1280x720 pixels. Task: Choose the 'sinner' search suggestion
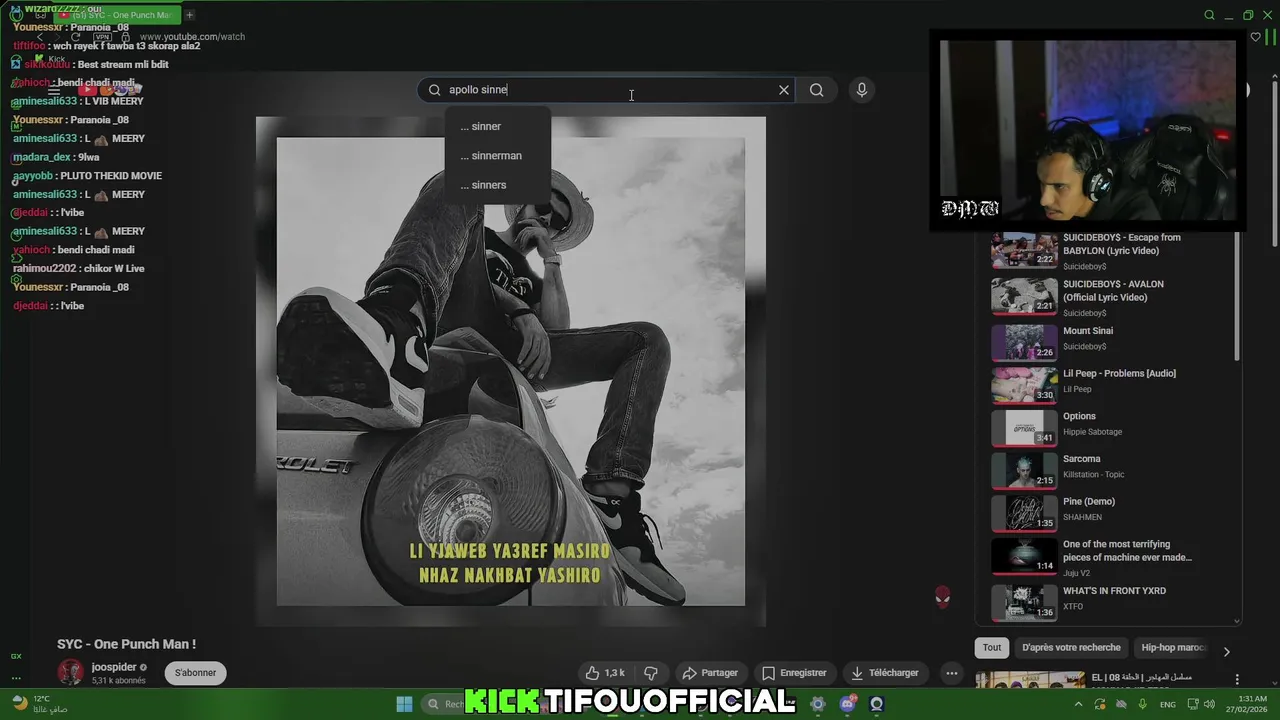tap(498, 126)
